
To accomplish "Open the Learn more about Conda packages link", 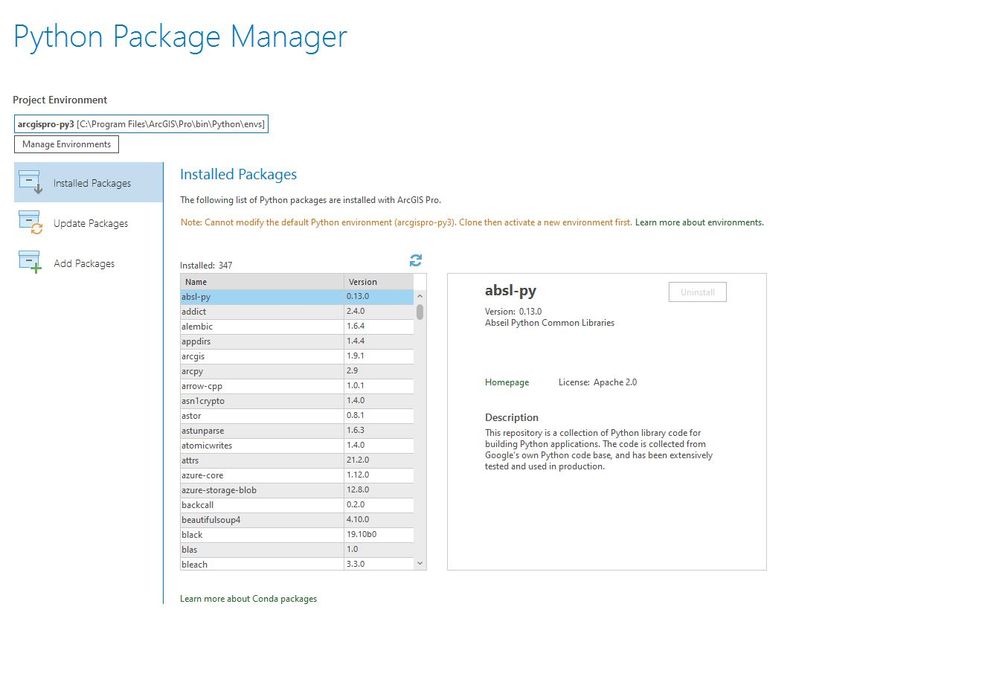I will tap(248, 599).
